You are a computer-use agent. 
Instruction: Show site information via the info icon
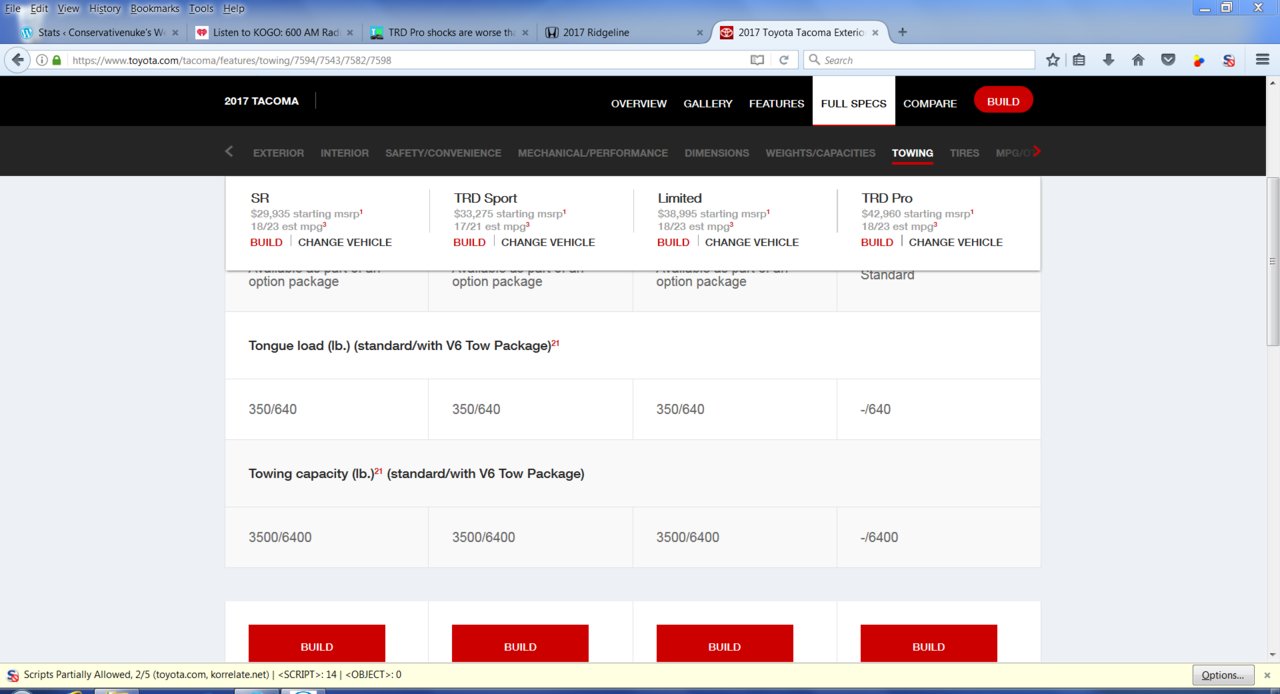(x=42, y=60)
